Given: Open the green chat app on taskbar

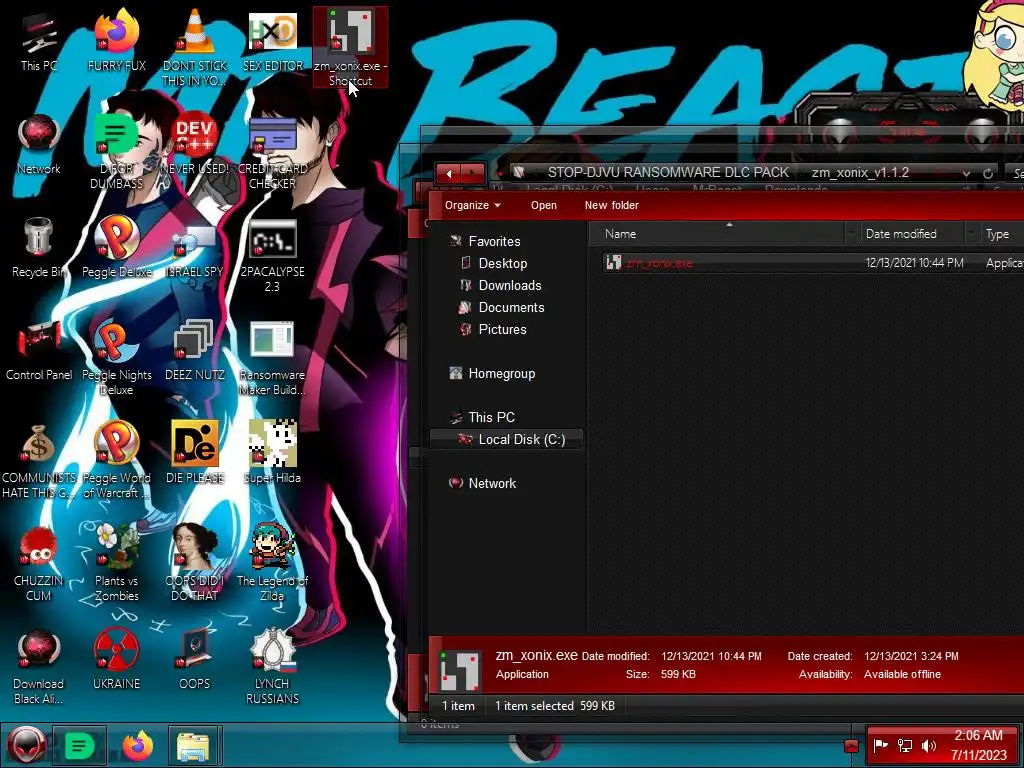Looking at the screenshot, I should (79, 746).
